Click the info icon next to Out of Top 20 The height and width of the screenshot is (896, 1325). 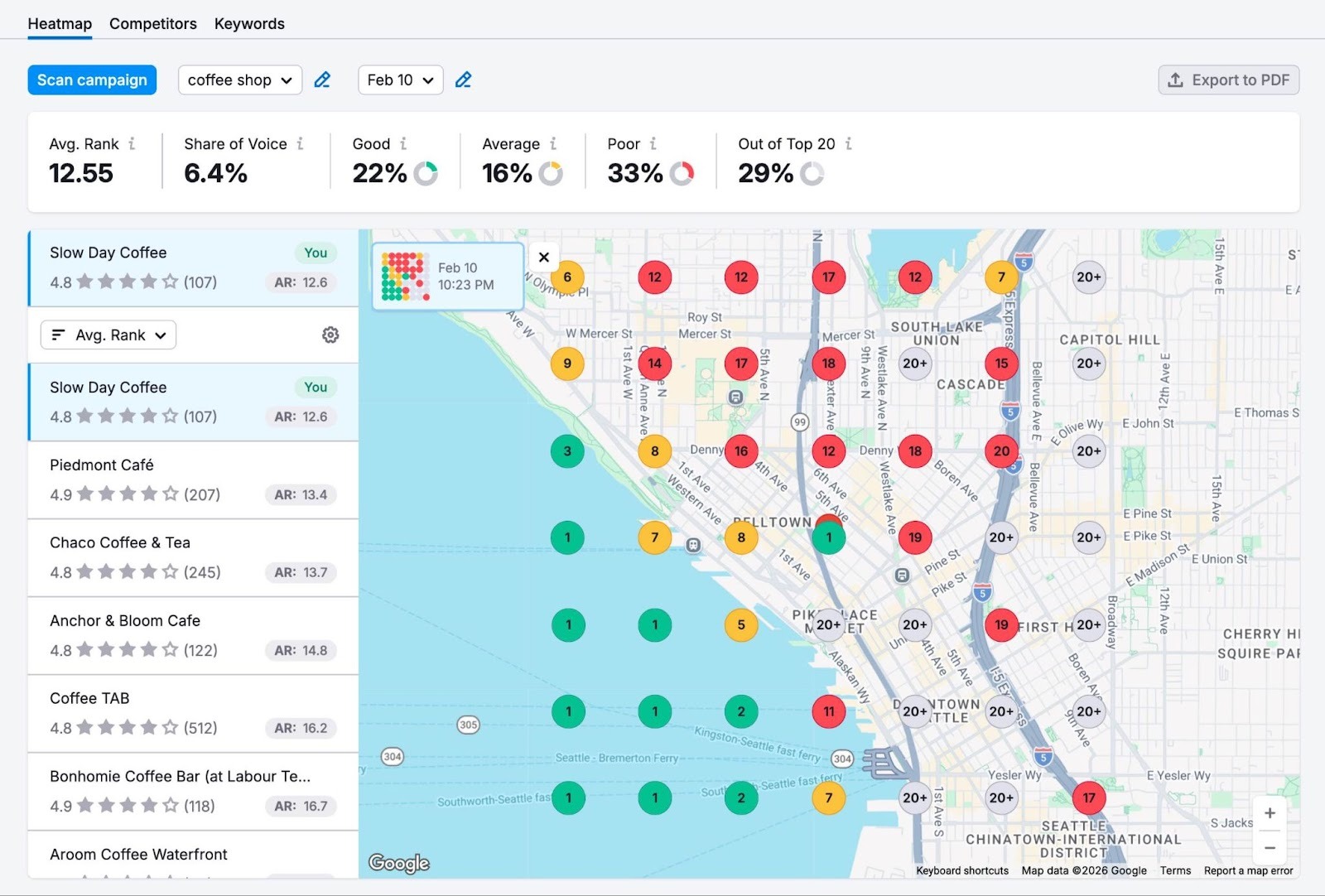click(x=850, y=143)
